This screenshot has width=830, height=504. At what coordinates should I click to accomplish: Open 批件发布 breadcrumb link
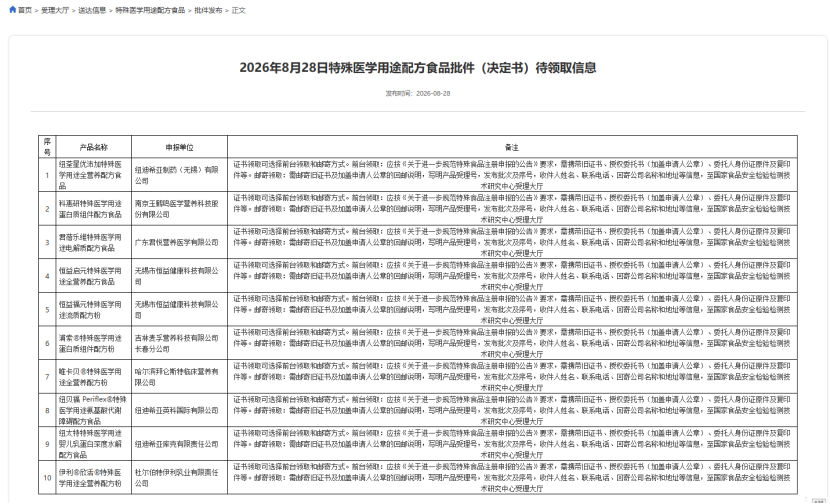pyautogui.click(x=208, y=10)
